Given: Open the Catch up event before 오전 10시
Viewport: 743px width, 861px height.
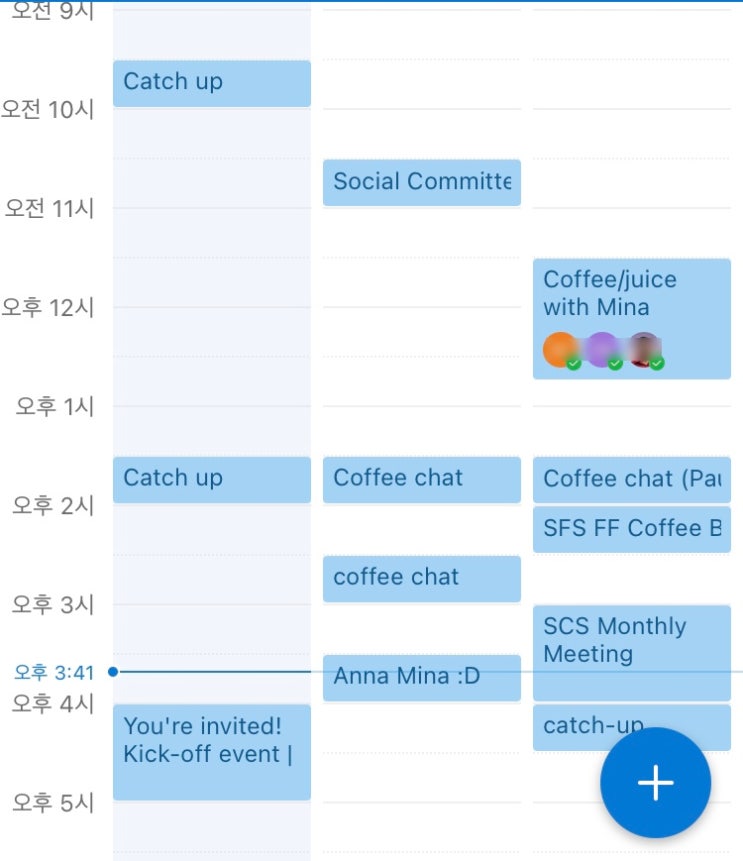Looking at the screenshot, I should tap(211, 83).
